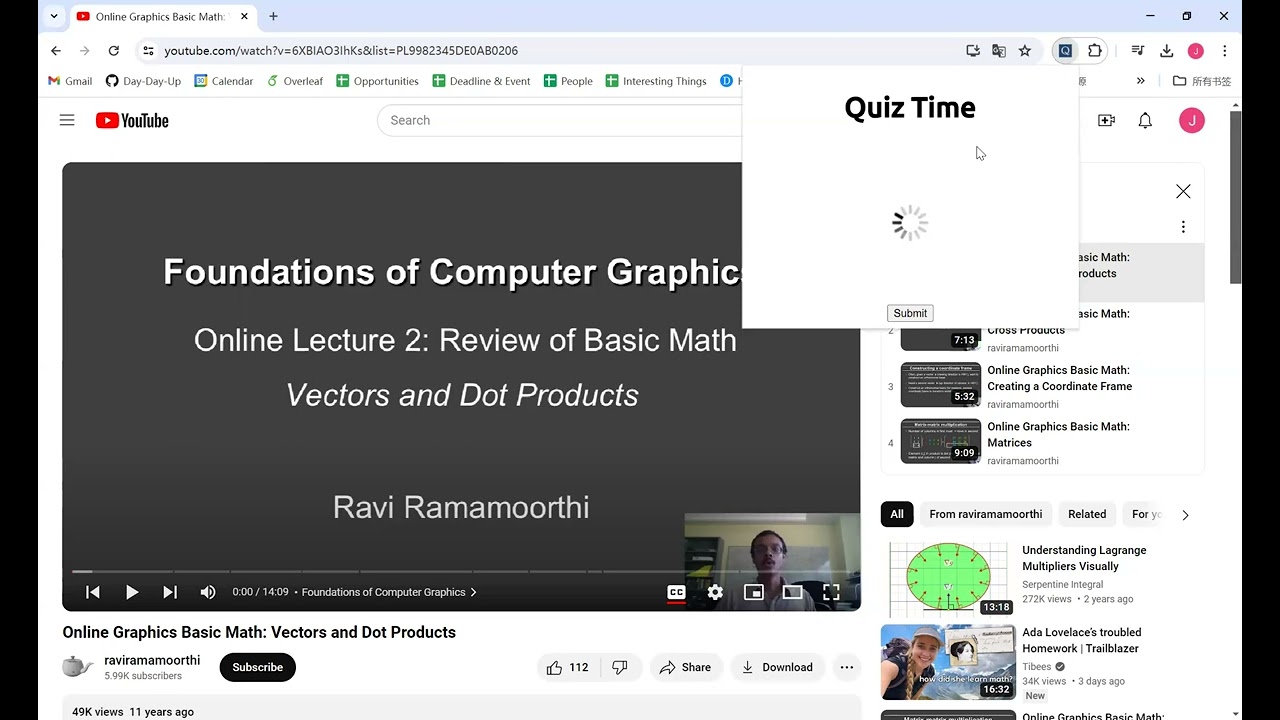Enter fullscreen video mode
The image size is (1280, 720).
click(831, 592)
